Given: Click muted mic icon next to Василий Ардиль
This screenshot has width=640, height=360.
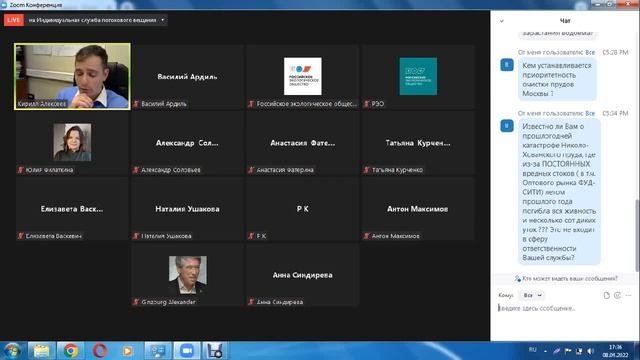Looking at the screenshot, I should pyautogui.click(x=136, y=104).
